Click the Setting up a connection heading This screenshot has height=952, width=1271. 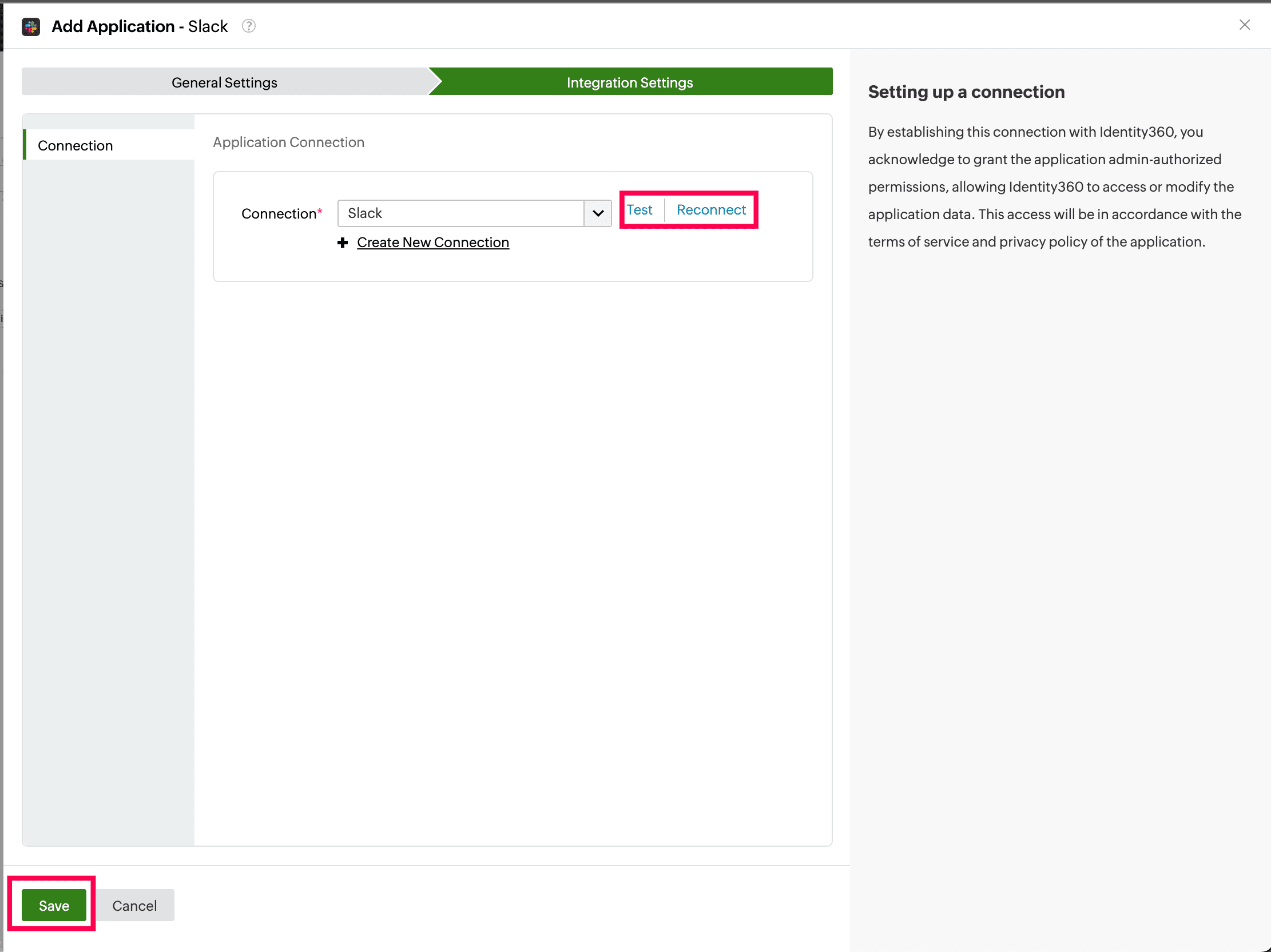pos(966,92)
